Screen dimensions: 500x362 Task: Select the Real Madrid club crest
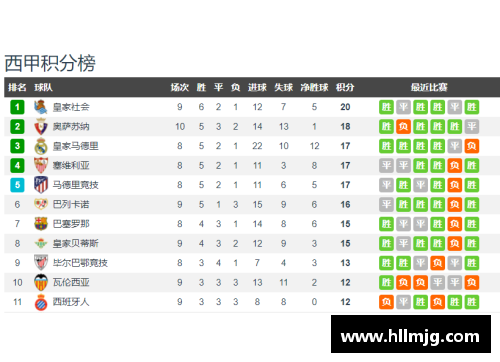tap(41, 146)
